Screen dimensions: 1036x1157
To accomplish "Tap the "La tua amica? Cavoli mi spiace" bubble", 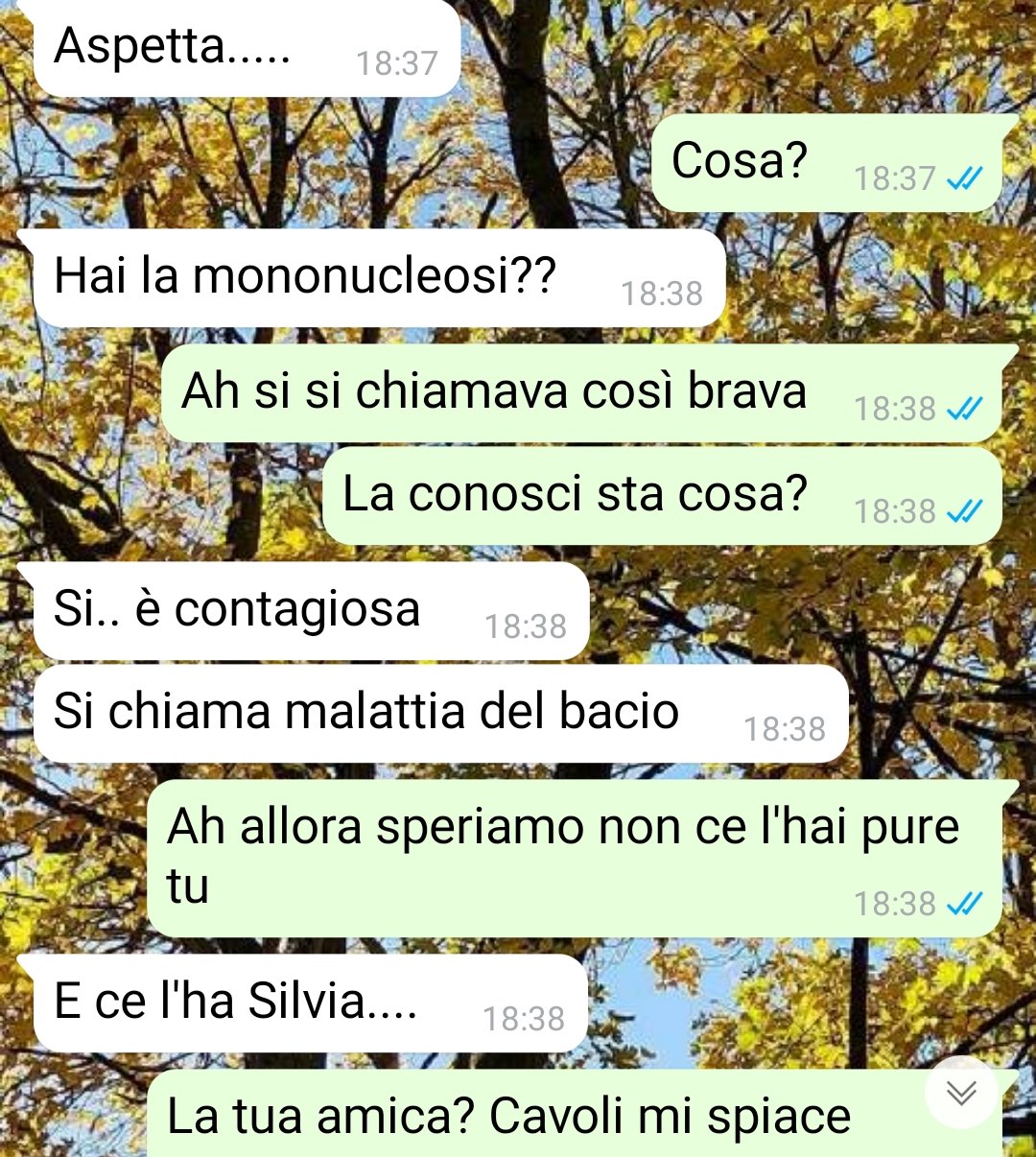I will [576, 1115].
